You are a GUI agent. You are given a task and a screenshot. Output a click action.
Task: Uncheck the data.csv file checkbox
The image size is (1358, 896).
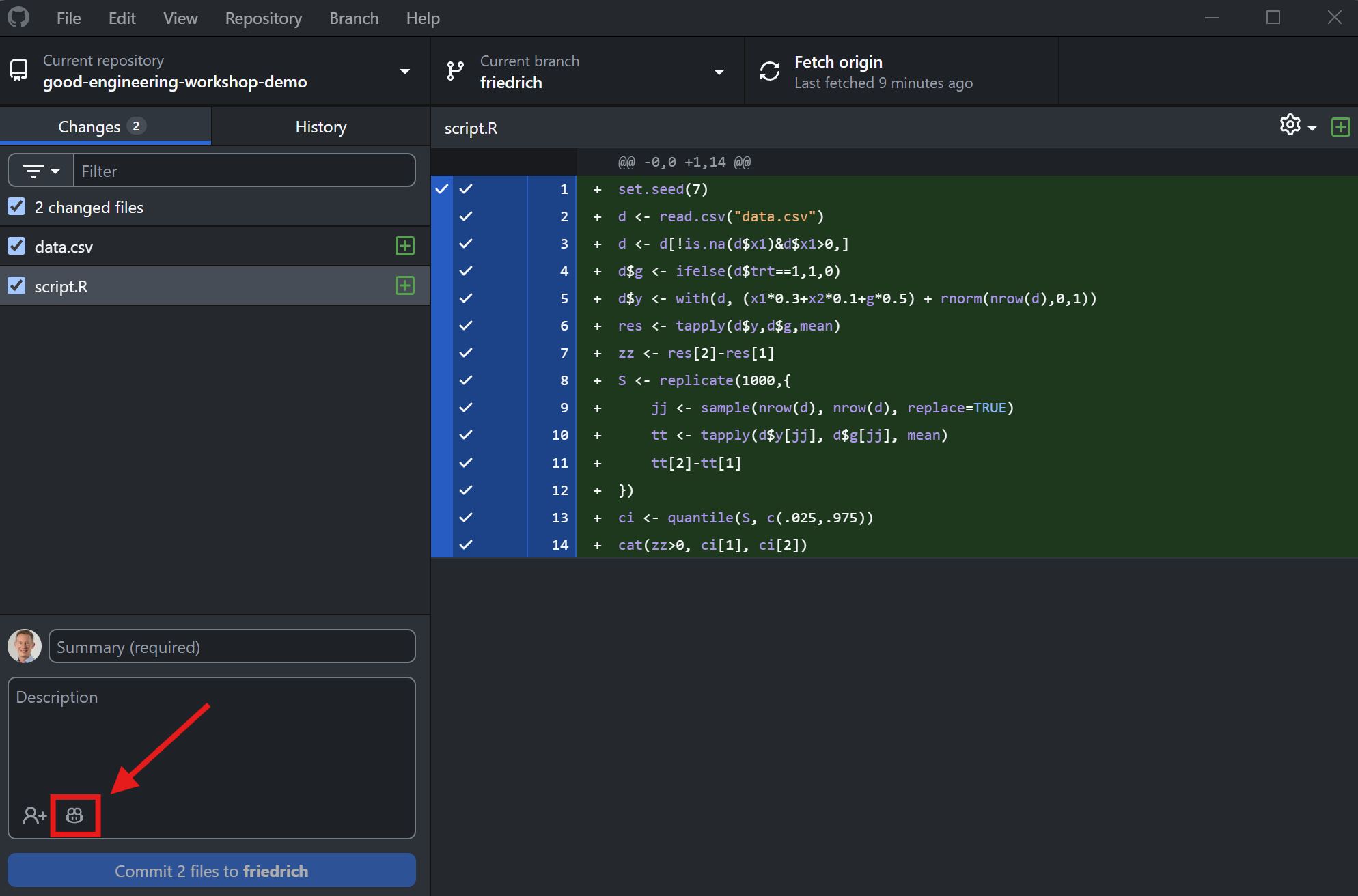(x=17, y=247)
